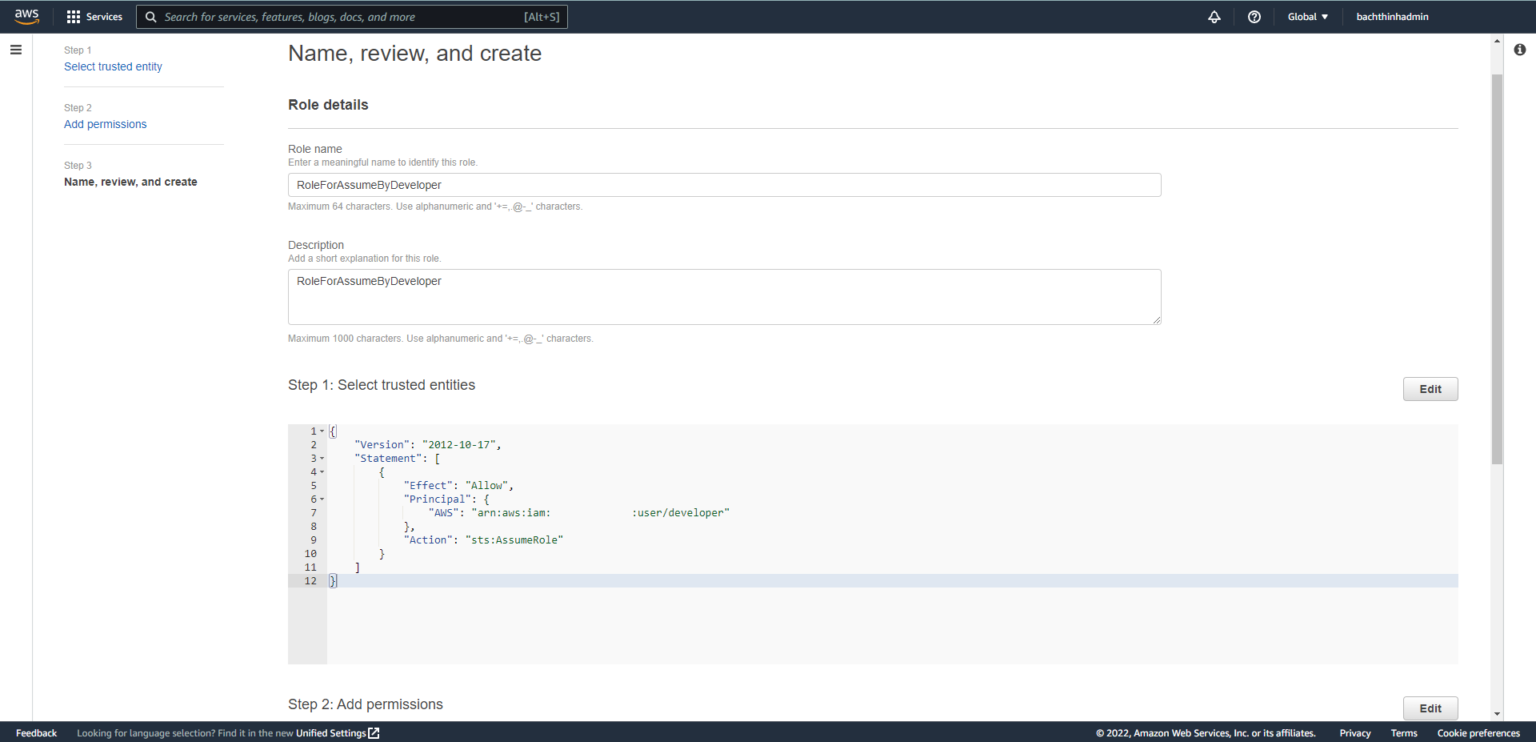
Task: Toggle the hamburger side navigation menu
Action: (16, 50)
